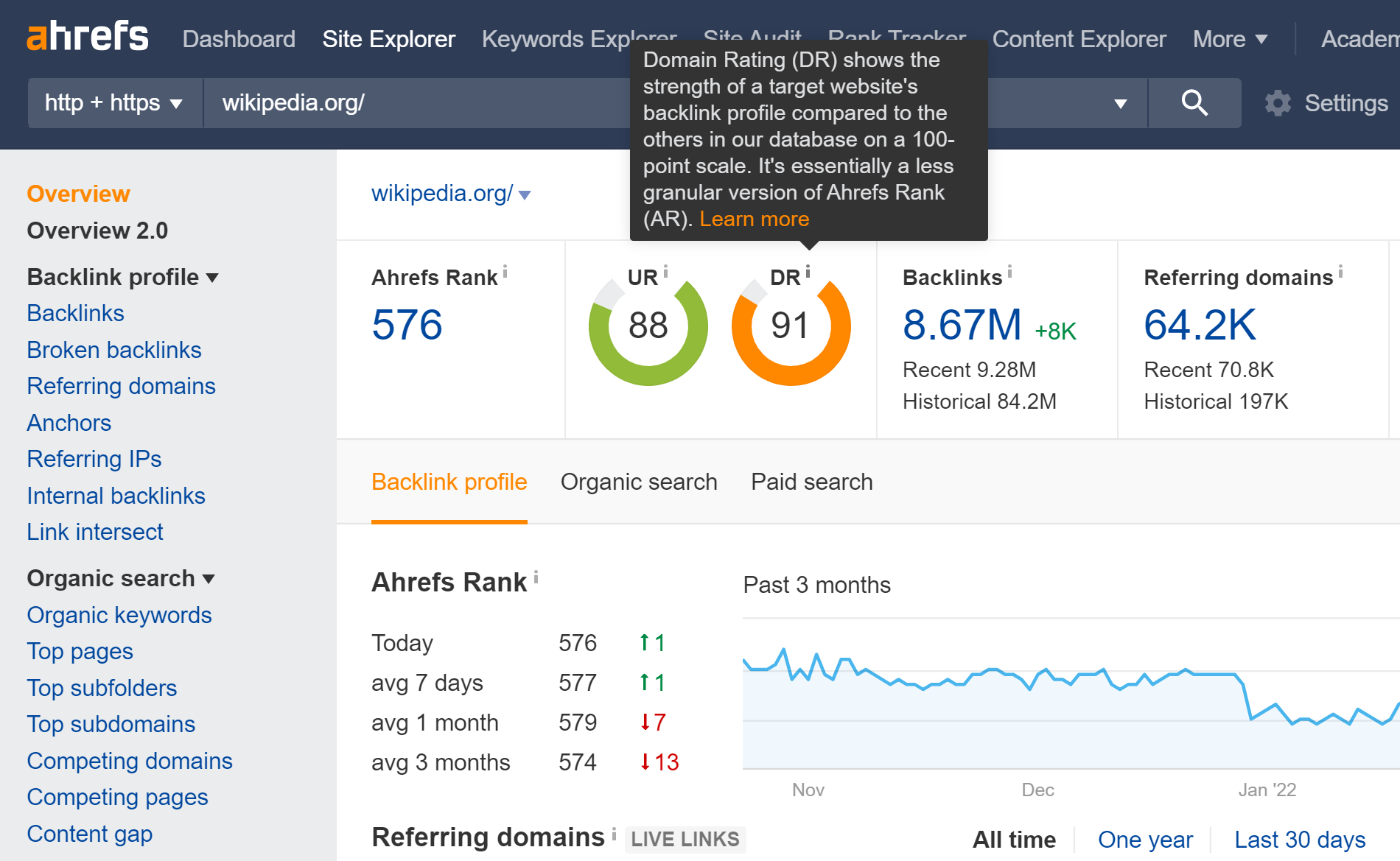The height and width of the screenshot is (861, 1400).
Task: Collapse the Organic search sidebar section
Action: pyautogui.click(x=121, y=578)
